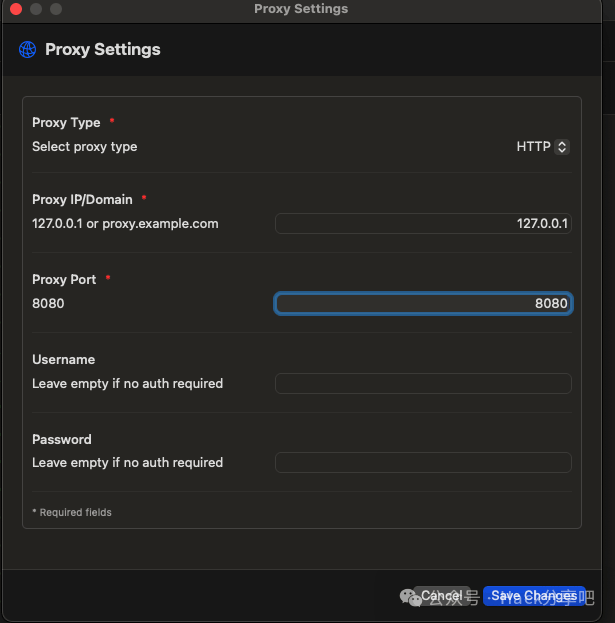The height and width of the screenshot is (623, 615).
Task: Save the proxy configuration with Save Changes
Action: click(533, 596)
